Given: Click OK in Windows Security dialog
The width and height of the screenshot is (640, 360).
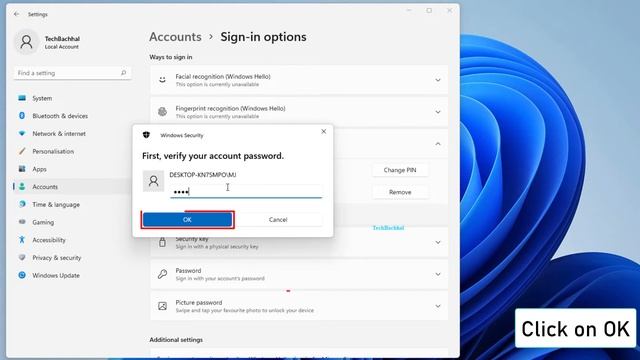Looking at the screenshot, I should click(187, 220).
